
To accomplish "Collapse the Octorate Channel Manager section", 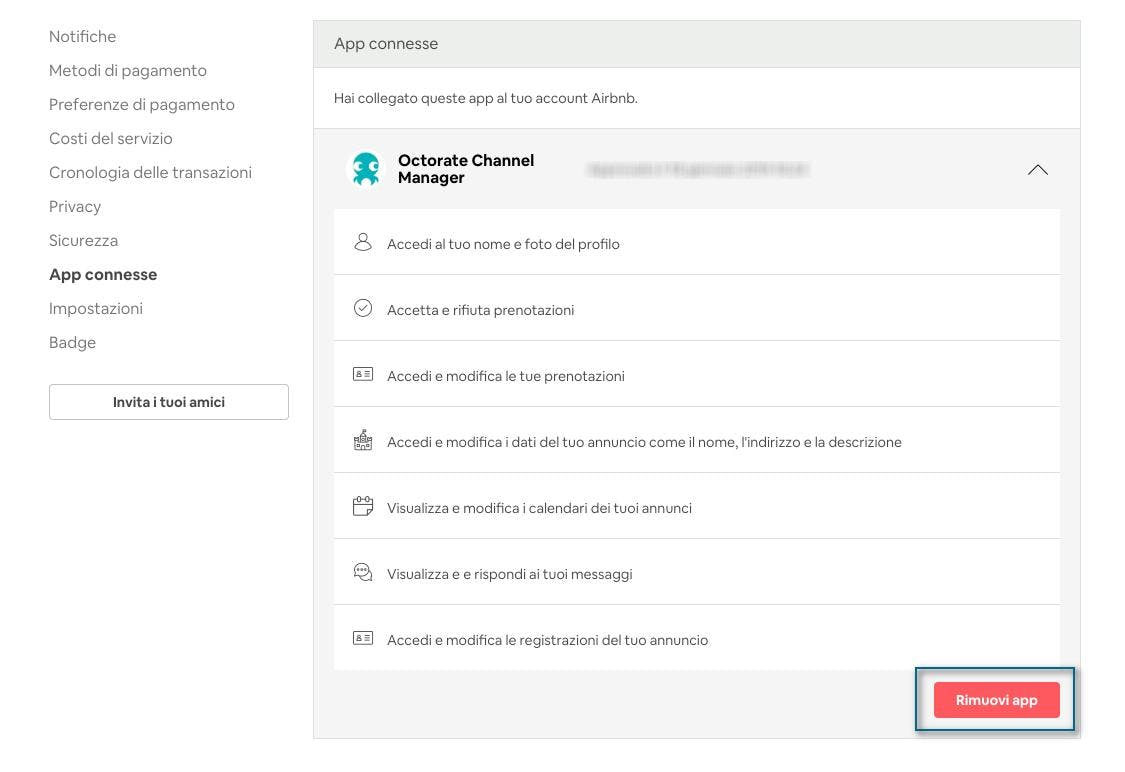I will coord(1037,170).
